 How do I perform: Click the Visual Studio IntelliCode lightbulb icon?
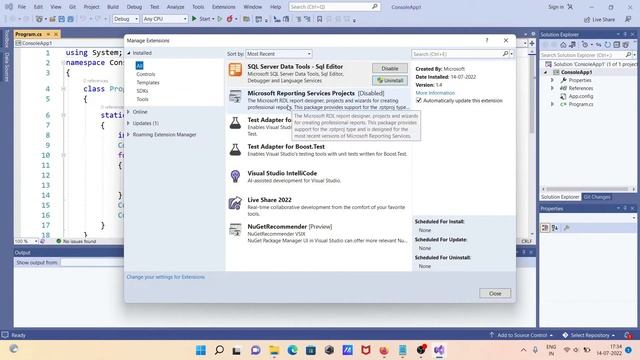pyautogui.click(x=235, y=176)
